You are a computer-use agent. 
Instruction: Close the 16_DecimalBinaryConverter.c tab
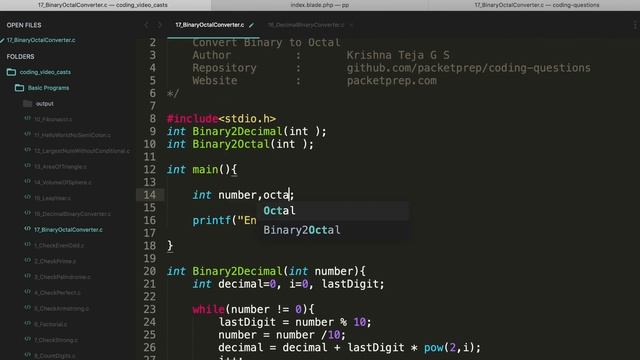351,25
